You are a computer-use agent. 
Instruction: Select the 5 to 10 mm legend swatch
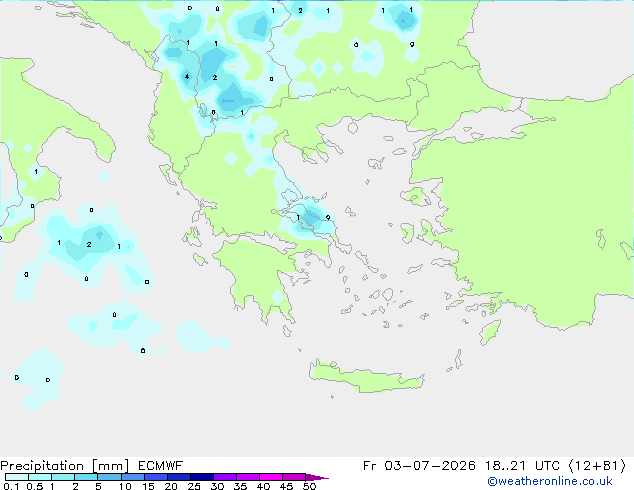pos(109,477)
